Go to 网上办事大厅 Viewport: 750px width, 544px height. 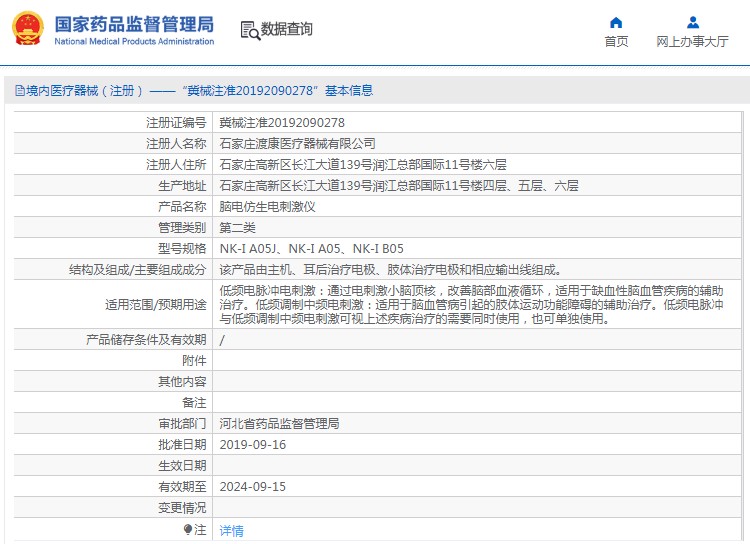[692, 41]
